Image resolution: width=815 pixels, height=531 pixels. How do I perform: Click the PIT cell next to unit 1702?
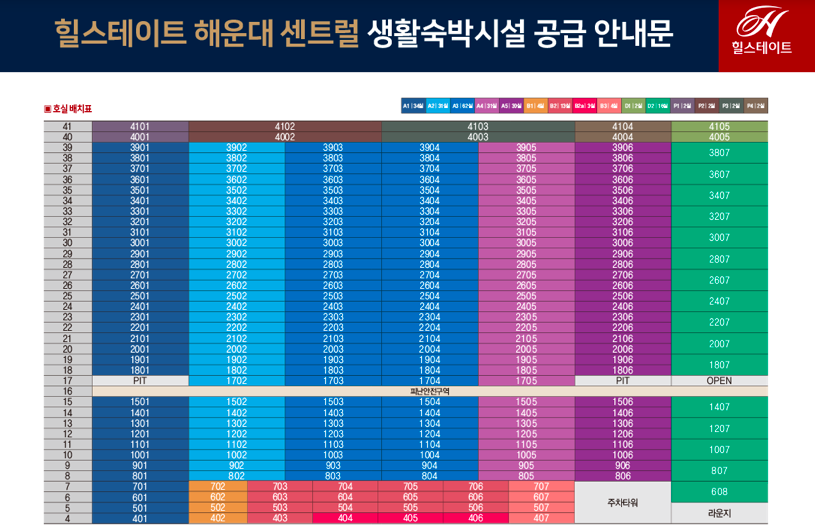coord(140,381)
